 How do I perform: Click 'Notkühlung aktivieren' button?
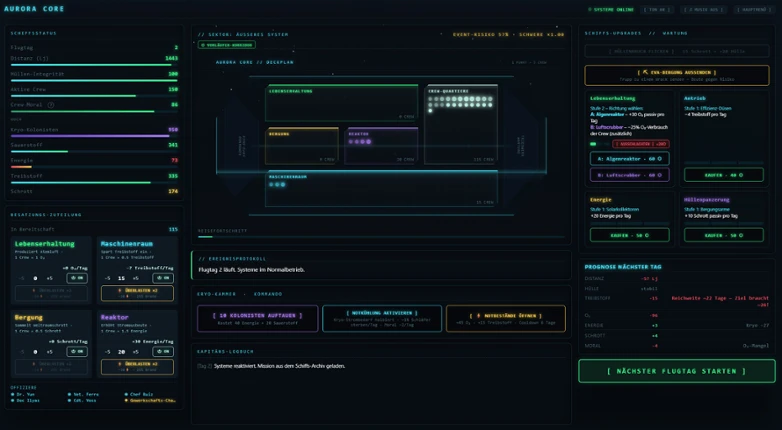(x=382, y=318)
